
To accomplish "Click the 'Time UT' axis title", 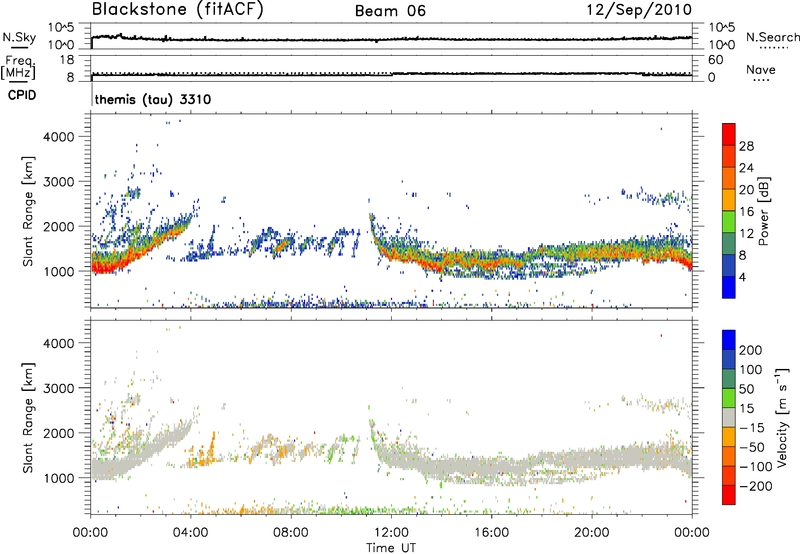I will point(391,548).
